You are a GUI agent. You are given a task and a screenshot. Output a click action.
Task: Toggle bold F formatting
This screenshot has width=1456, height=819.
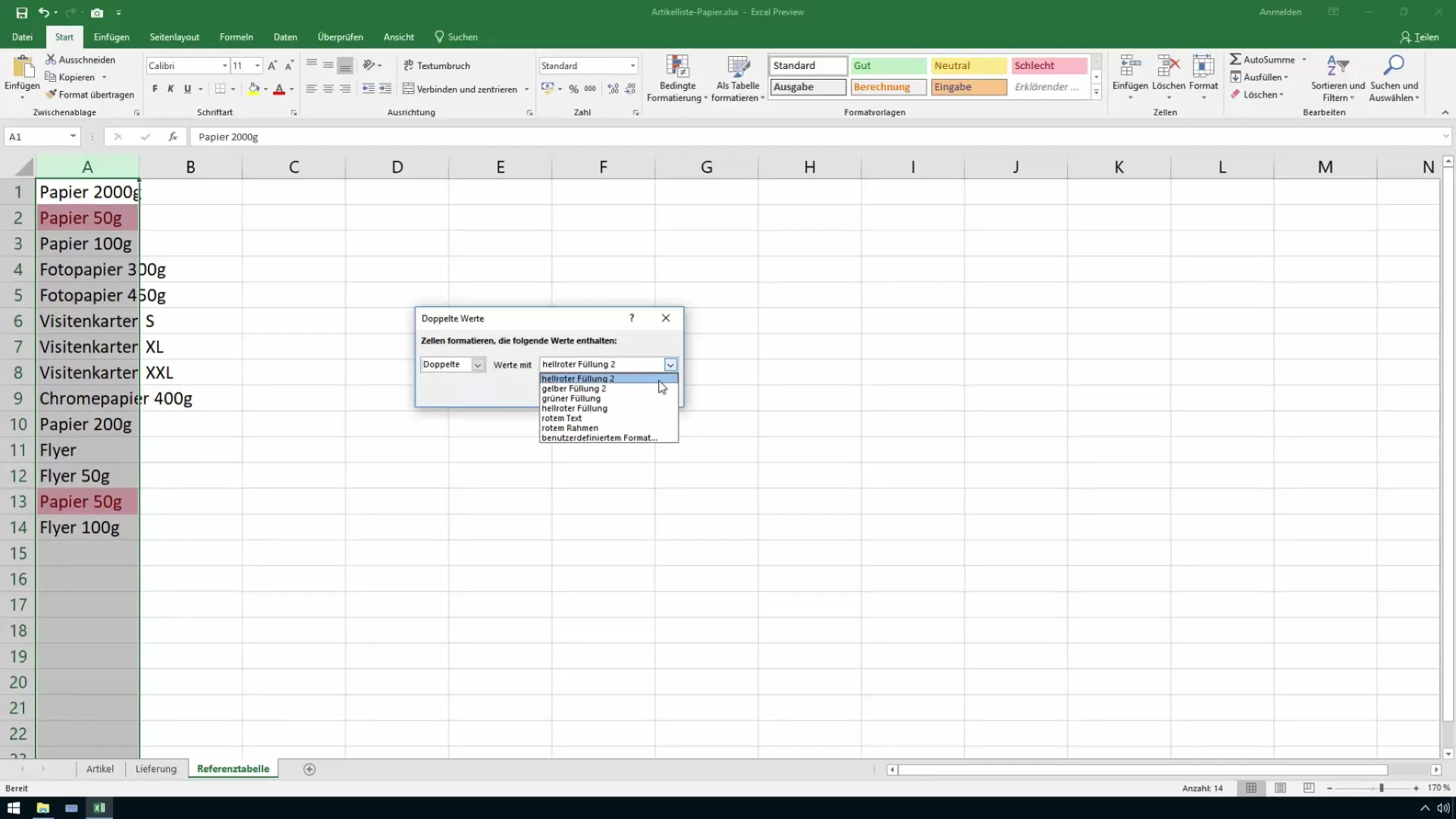click(x=155, y=89)
